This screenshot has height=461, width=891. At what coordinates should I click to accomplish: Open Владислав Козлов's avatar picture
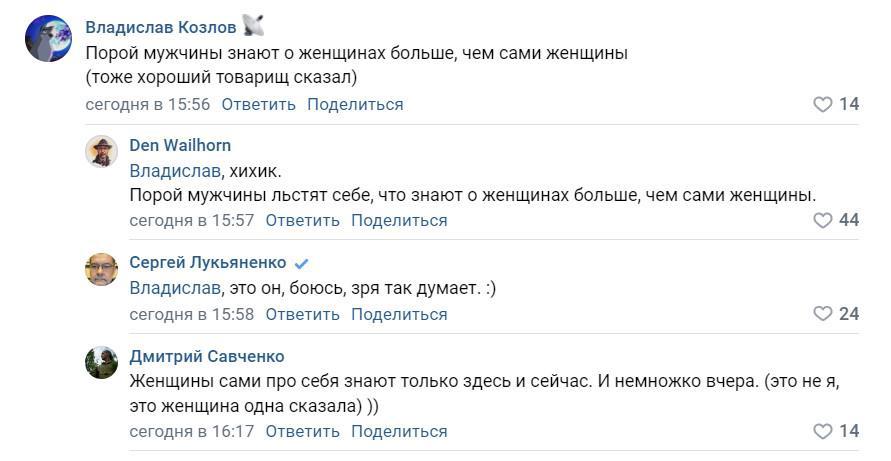coord(48,39)
